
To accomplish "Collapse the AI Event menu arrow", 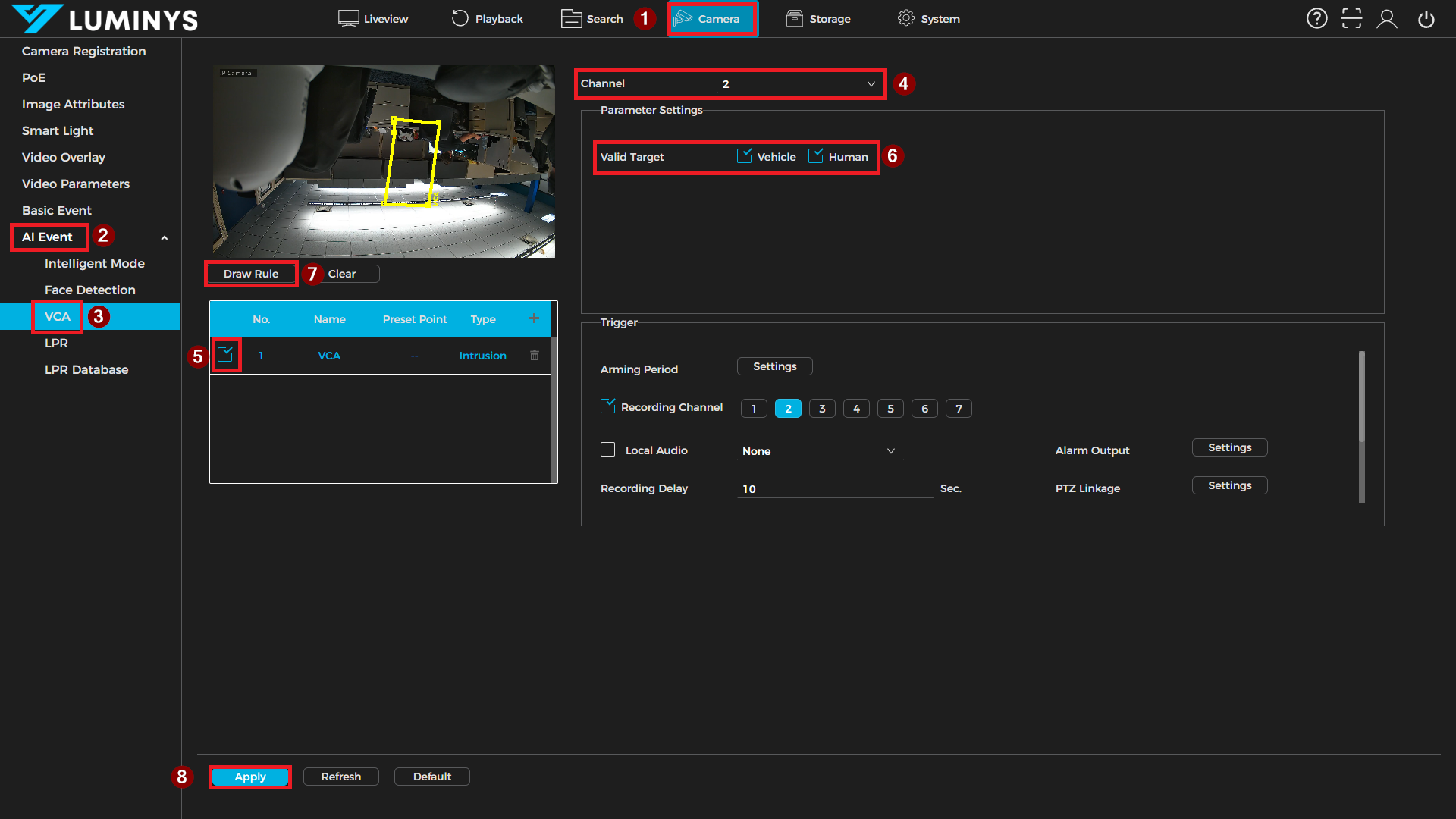I will (165, 238).
